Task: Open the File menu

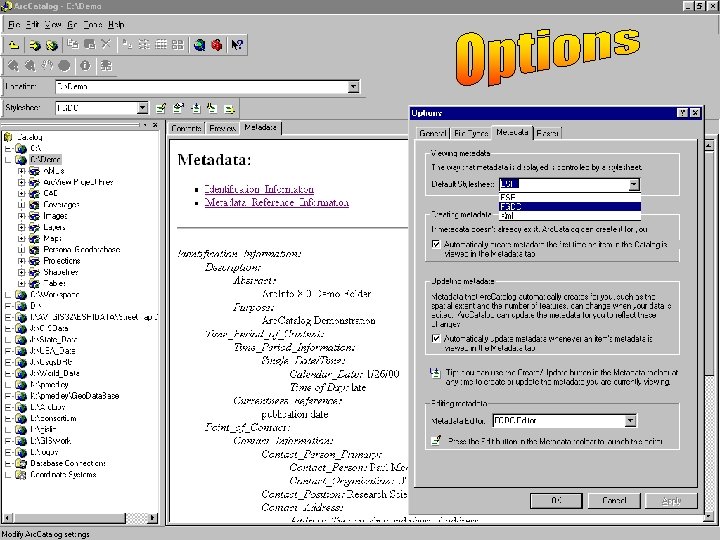Action: click(x=14, y=25)
